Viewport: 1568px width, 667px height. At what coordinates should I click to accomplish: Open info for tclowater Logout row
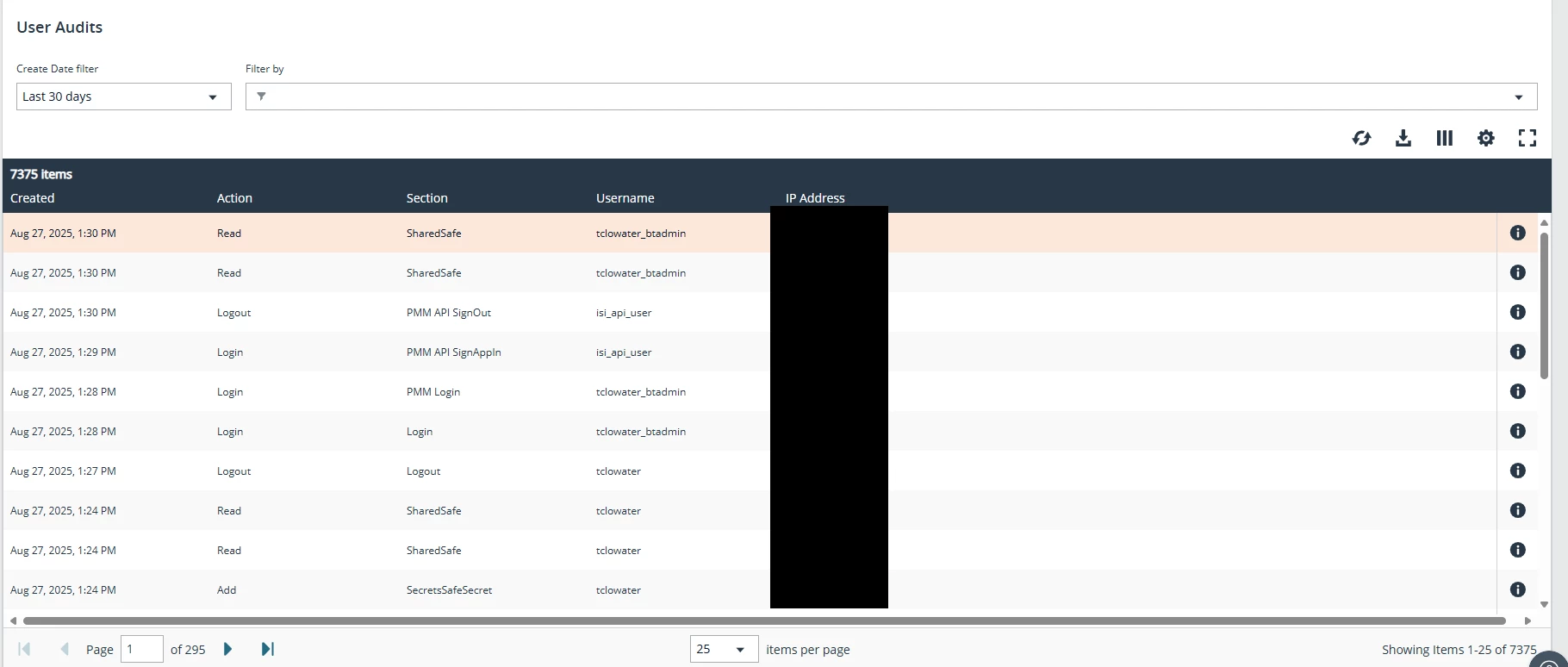(x=1518, y=471)
